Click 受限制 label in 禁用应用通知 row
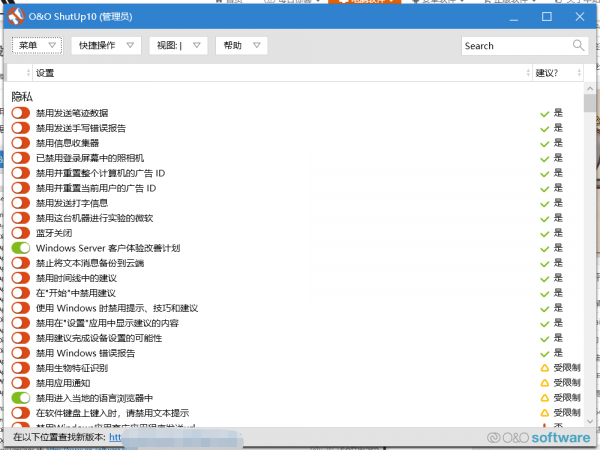Image resolution: width=600 pixels, height=450 pixels. [x=567, y=383]
